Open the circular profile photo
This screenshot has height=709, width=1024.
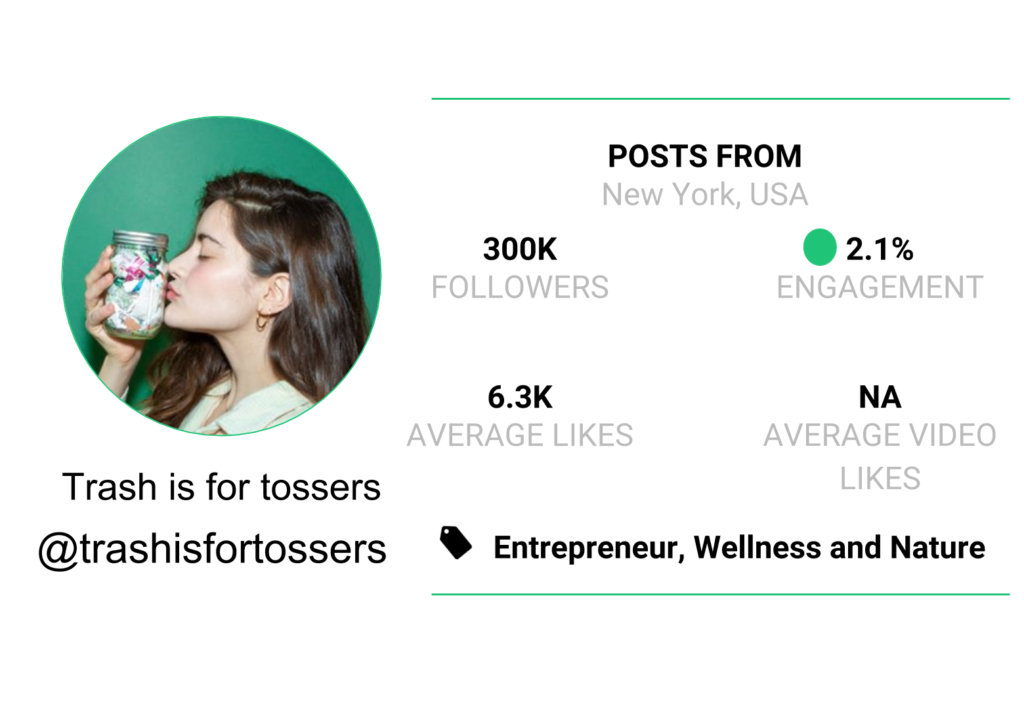[x=221, y=275]
